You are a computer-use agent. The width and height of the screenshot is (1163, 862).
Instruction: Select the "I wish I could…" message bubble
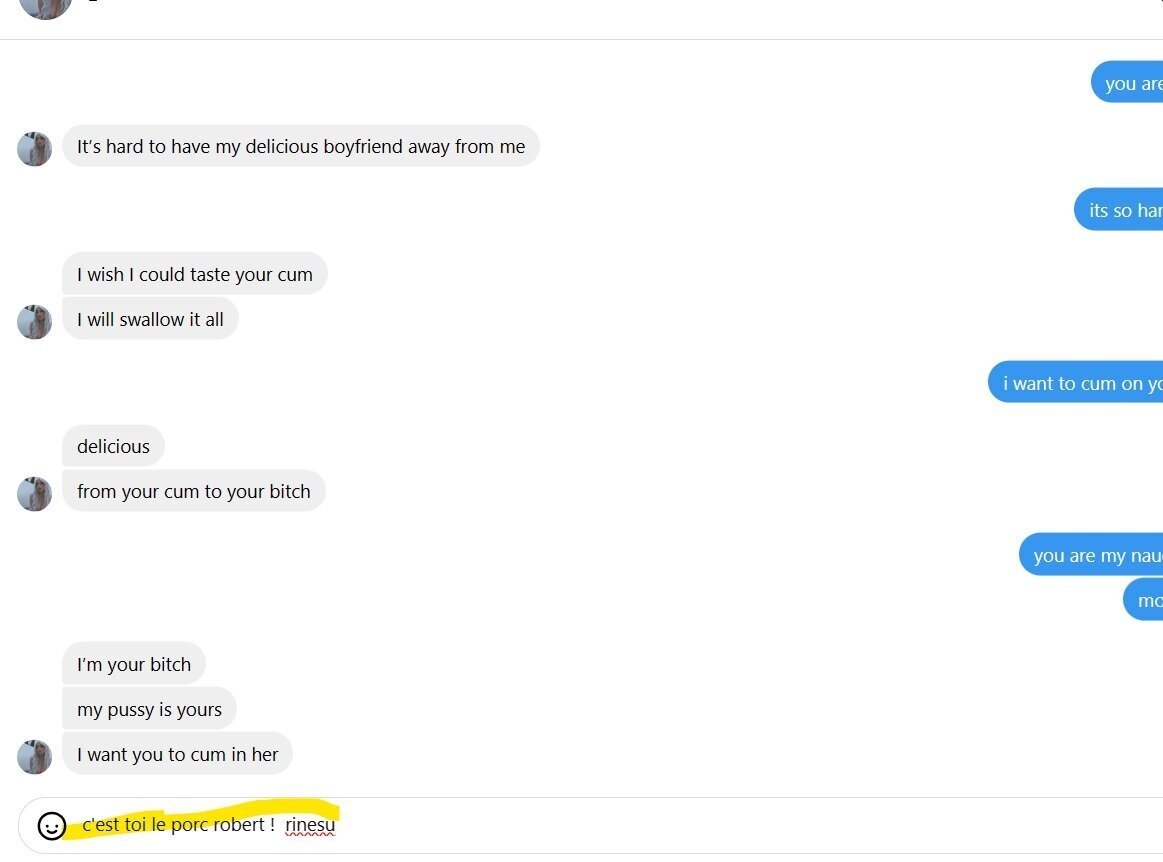(x=194, y=274)
